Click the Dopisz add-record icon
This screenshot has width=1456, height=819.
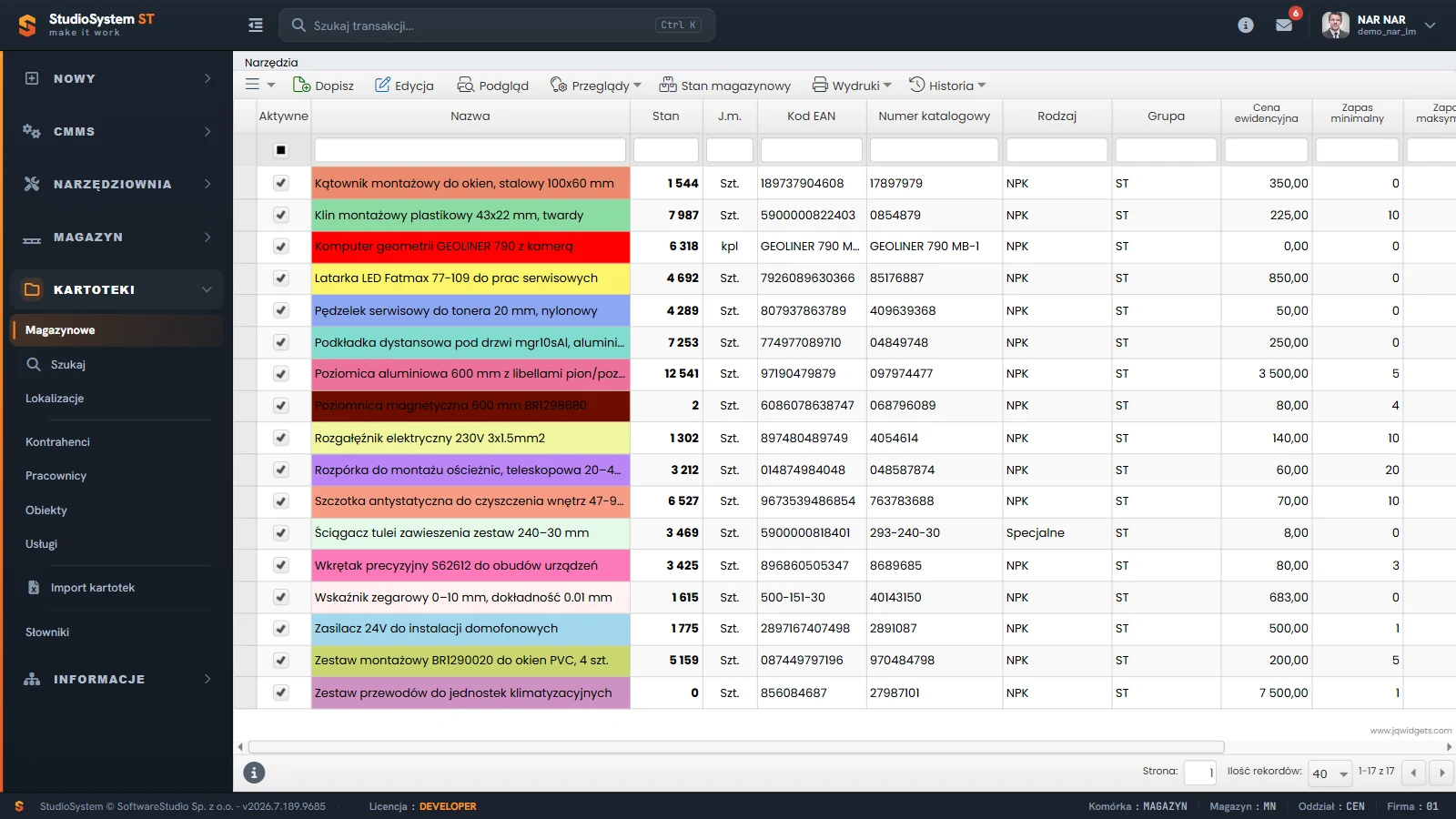pos(301,85)
